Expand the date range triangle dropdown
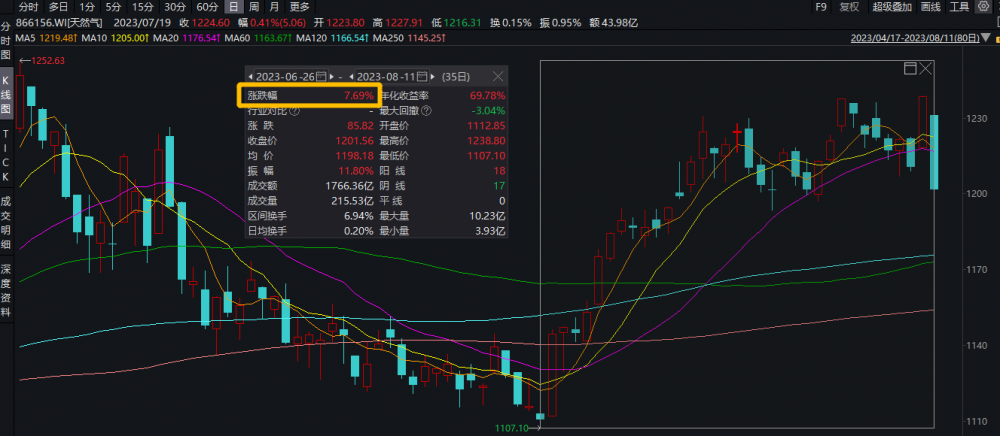This screenshot has width=1000, height=436. [986, 38]
